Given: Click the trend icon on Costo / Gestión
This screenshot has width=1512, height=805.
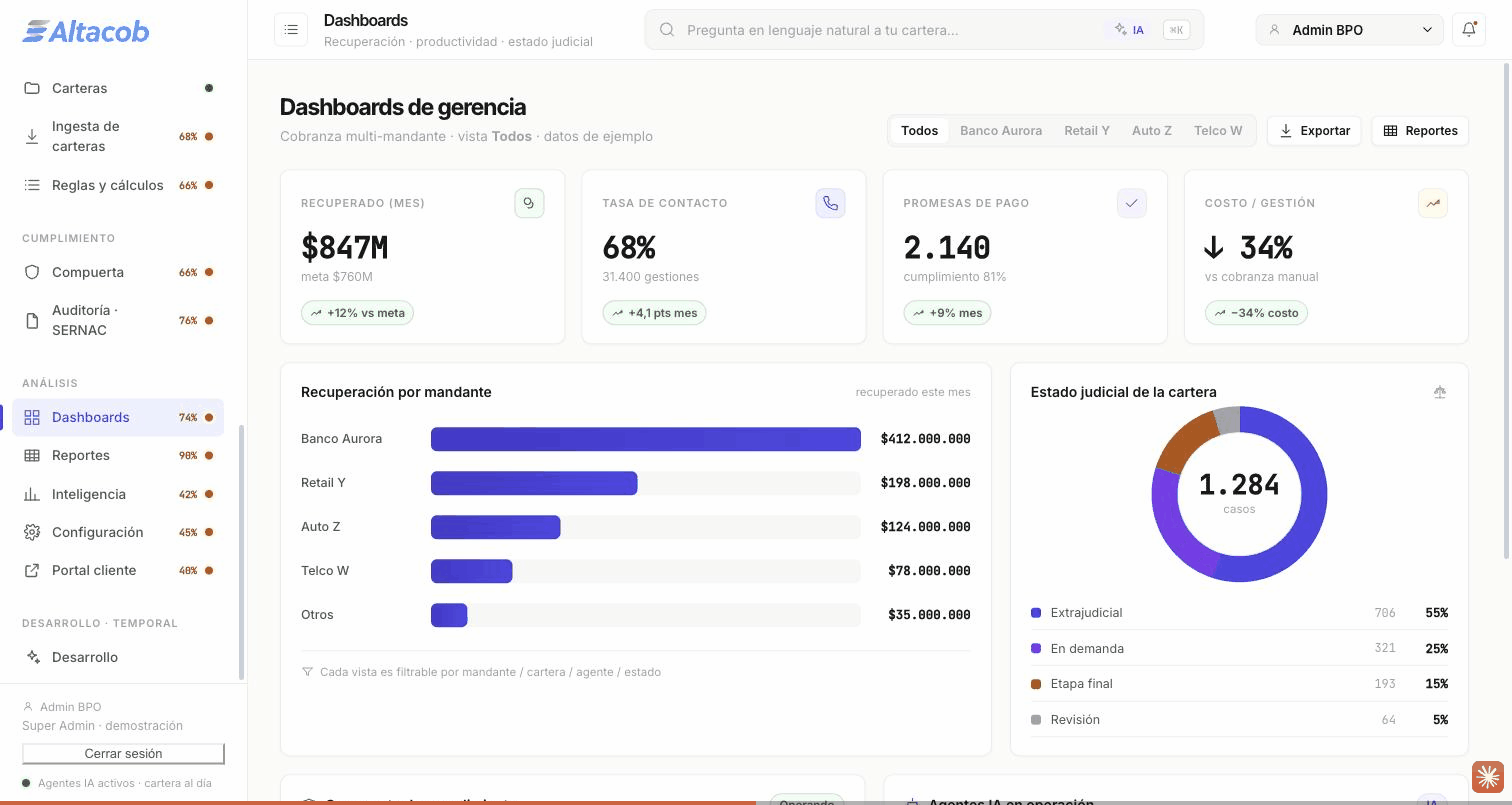Looking at the screenshot, I should coord(1433,203).
